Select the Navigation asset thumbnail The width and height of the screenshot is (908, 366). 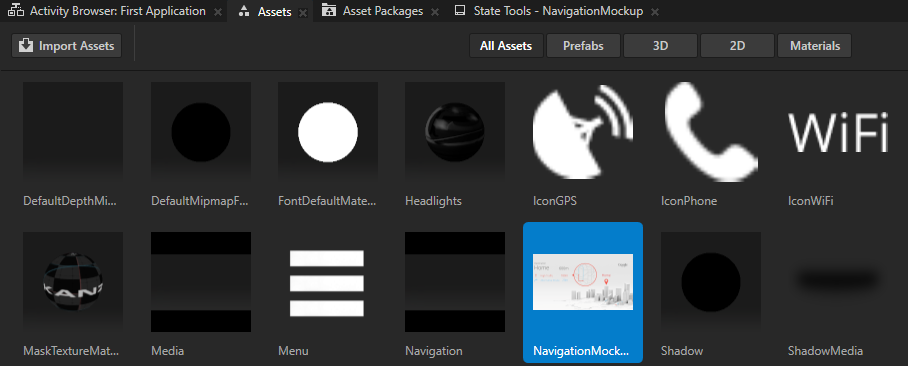coord(455,282)
